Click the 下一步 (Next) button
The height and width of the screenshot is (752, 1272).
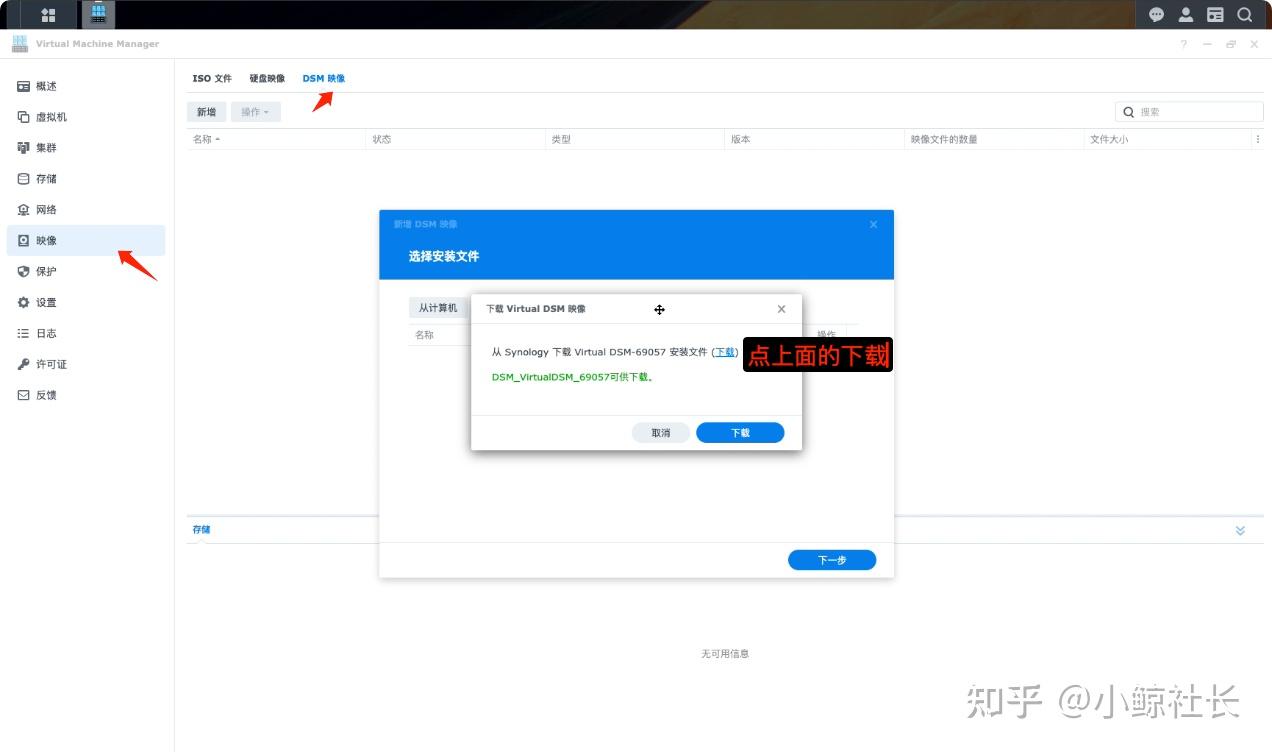click(x=831, y=560)
